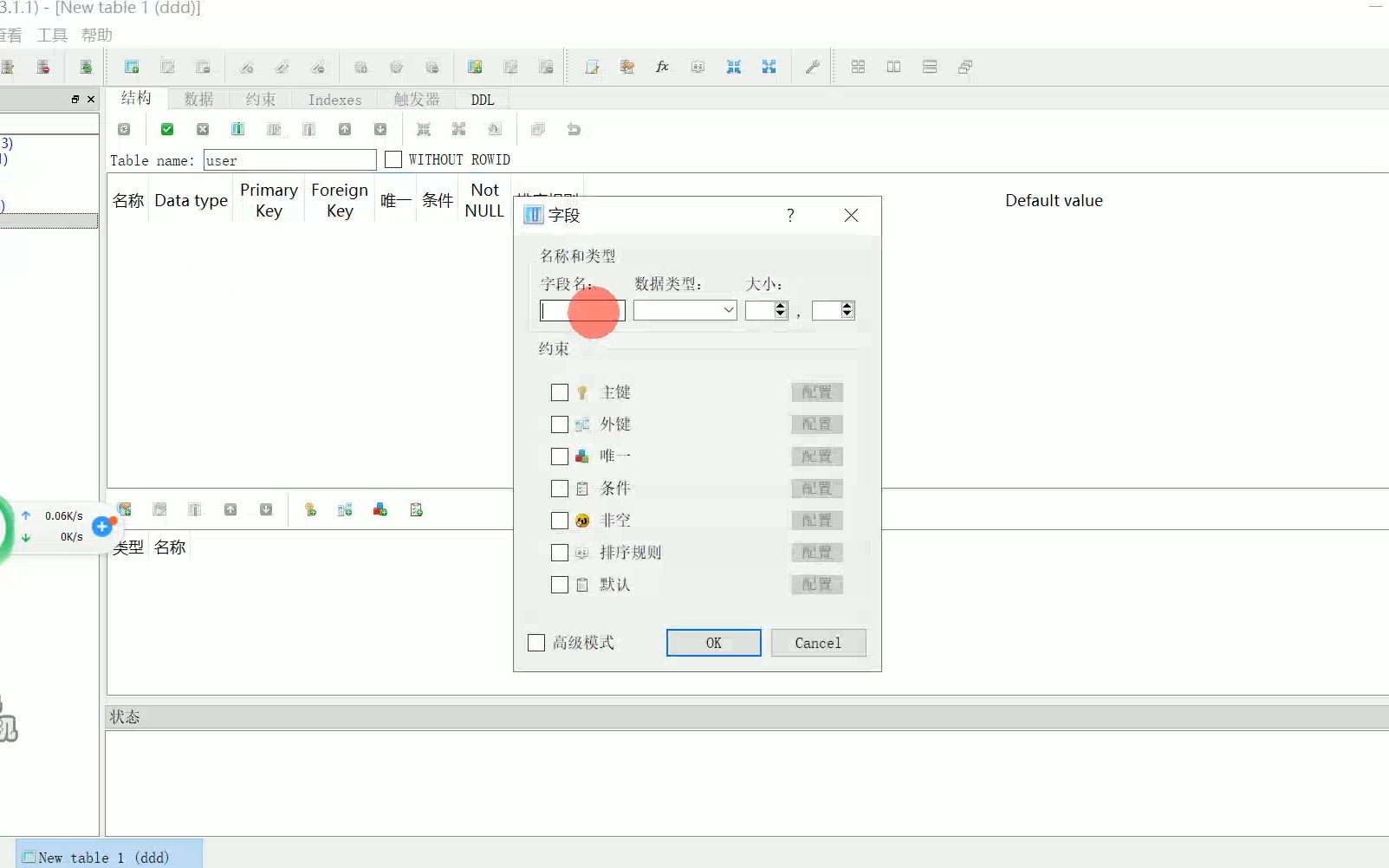Click the gray X rollback changes icon
This screenshot has height=868, width=1389.
tap(203, 129)
